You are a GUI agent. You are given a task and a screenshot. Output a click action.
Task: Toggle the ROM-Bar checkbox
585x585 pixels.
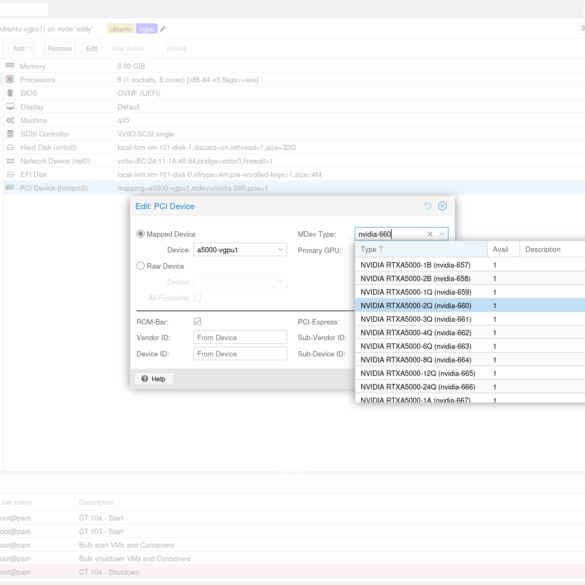point(197,322)
